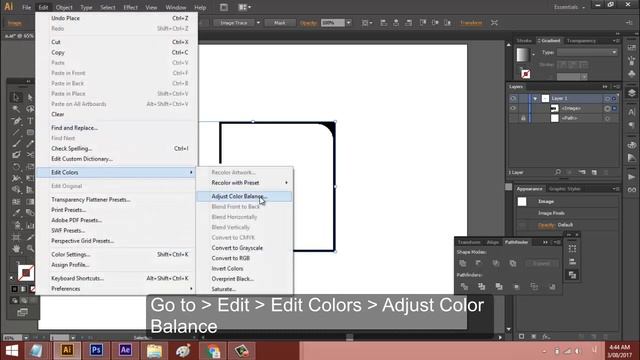Choose Adjust Color Balance menu item
This screenshot has height=360, width=640.
(x=244, y=196)
